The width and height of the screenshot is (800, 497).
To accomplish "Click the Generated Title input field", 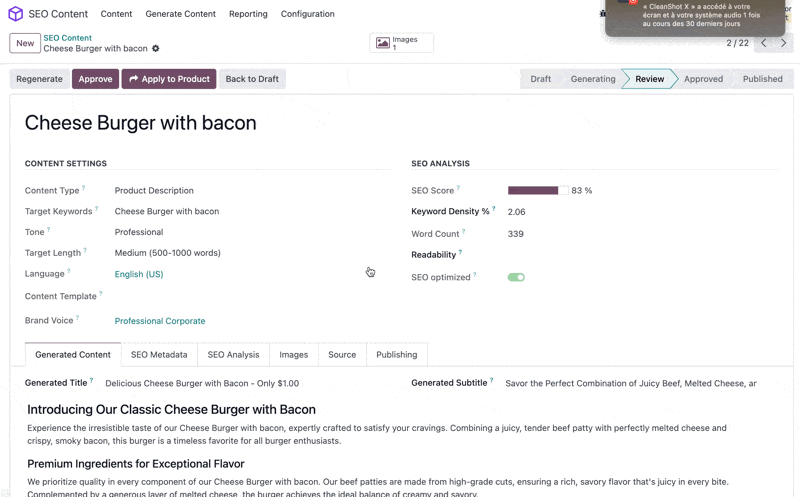I will click(250, 383).
